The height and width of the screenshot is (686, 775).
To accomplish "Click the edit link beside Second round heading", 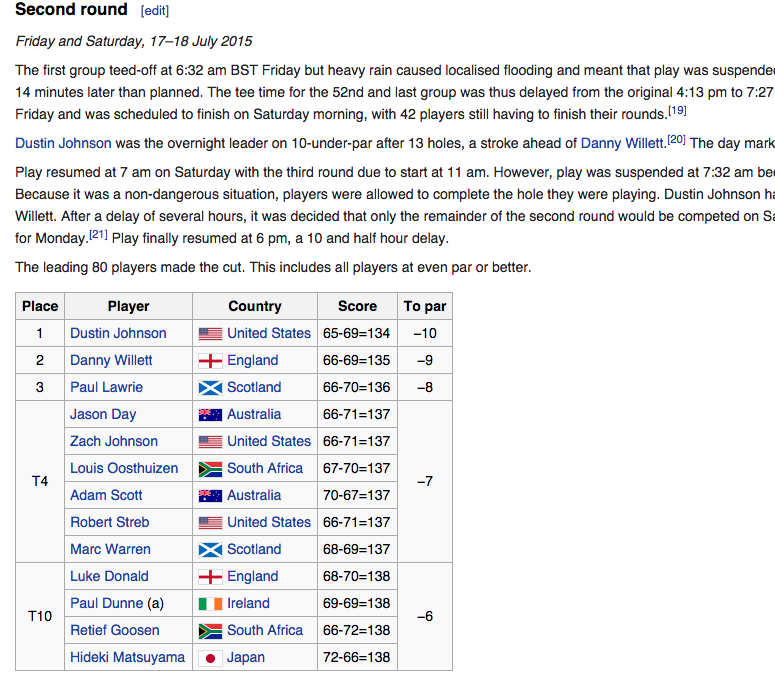I will click(155, 11).
